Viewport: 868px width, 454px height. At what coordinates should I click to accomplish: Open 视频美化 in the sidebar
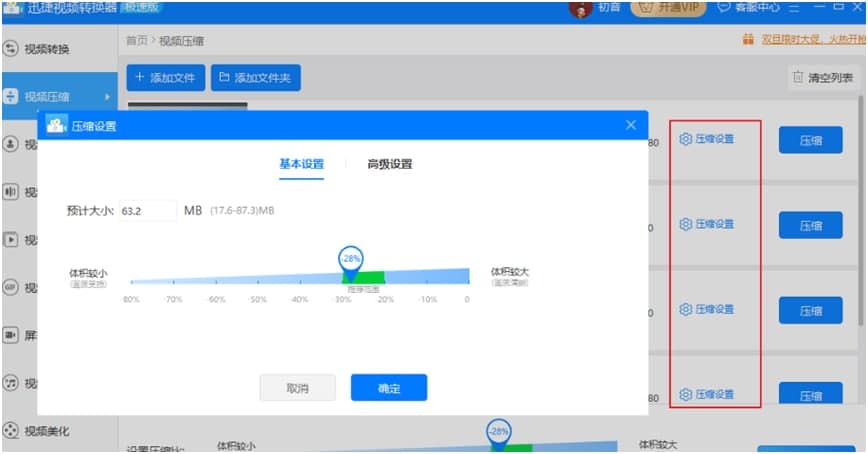point(47,431)
